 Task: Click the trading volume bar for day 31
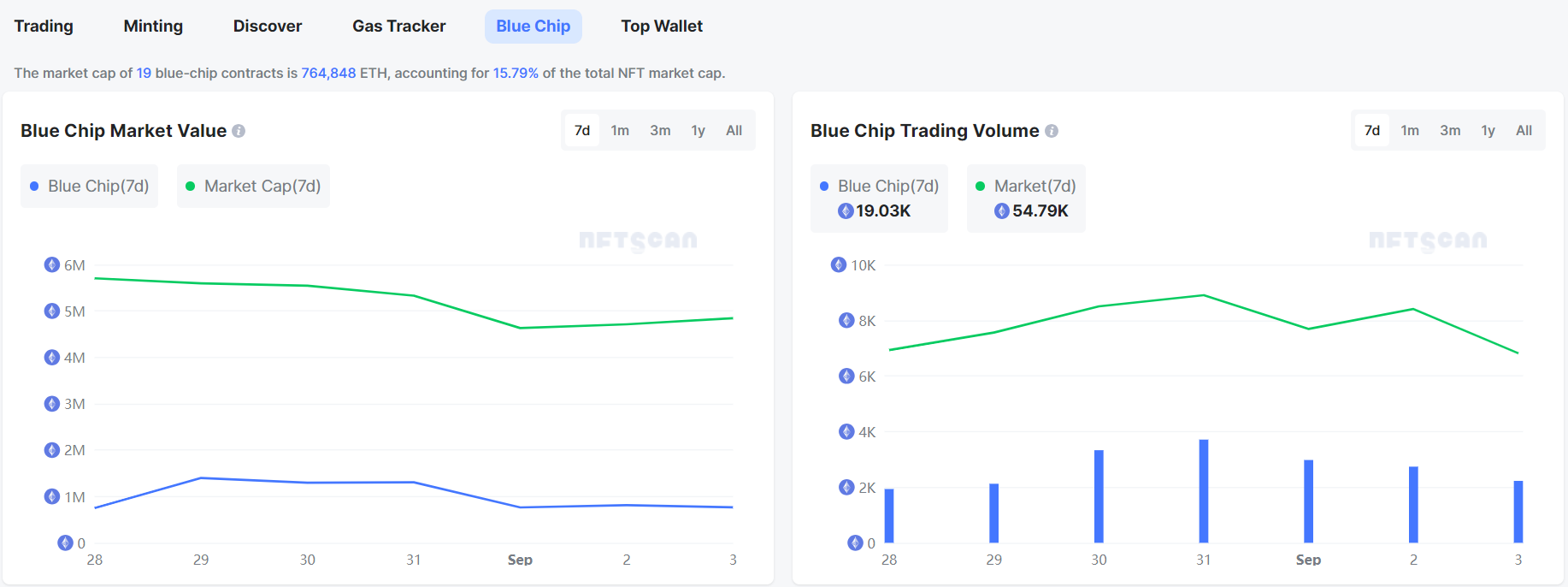(x=1204, y=491)
